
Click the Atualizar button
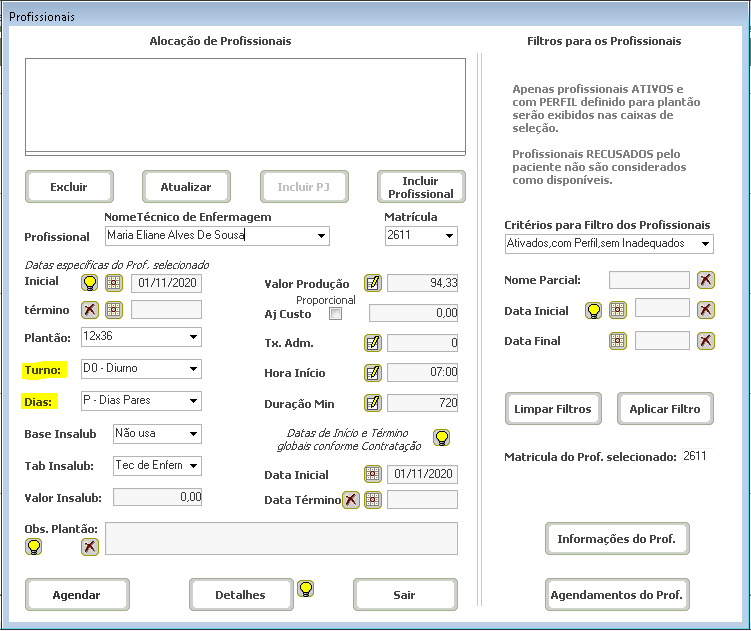coord(186,187)
